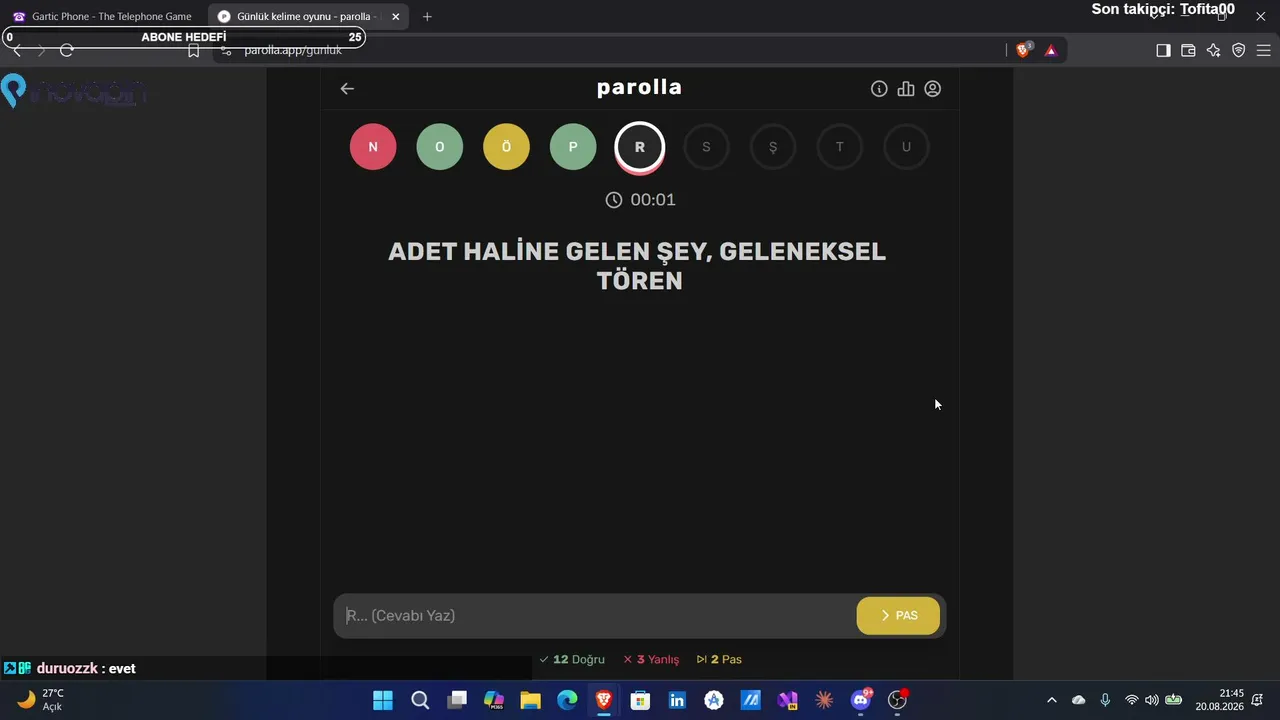
Task: Open Microsoft Edge from the taskbar
Action: pos(567,700)
